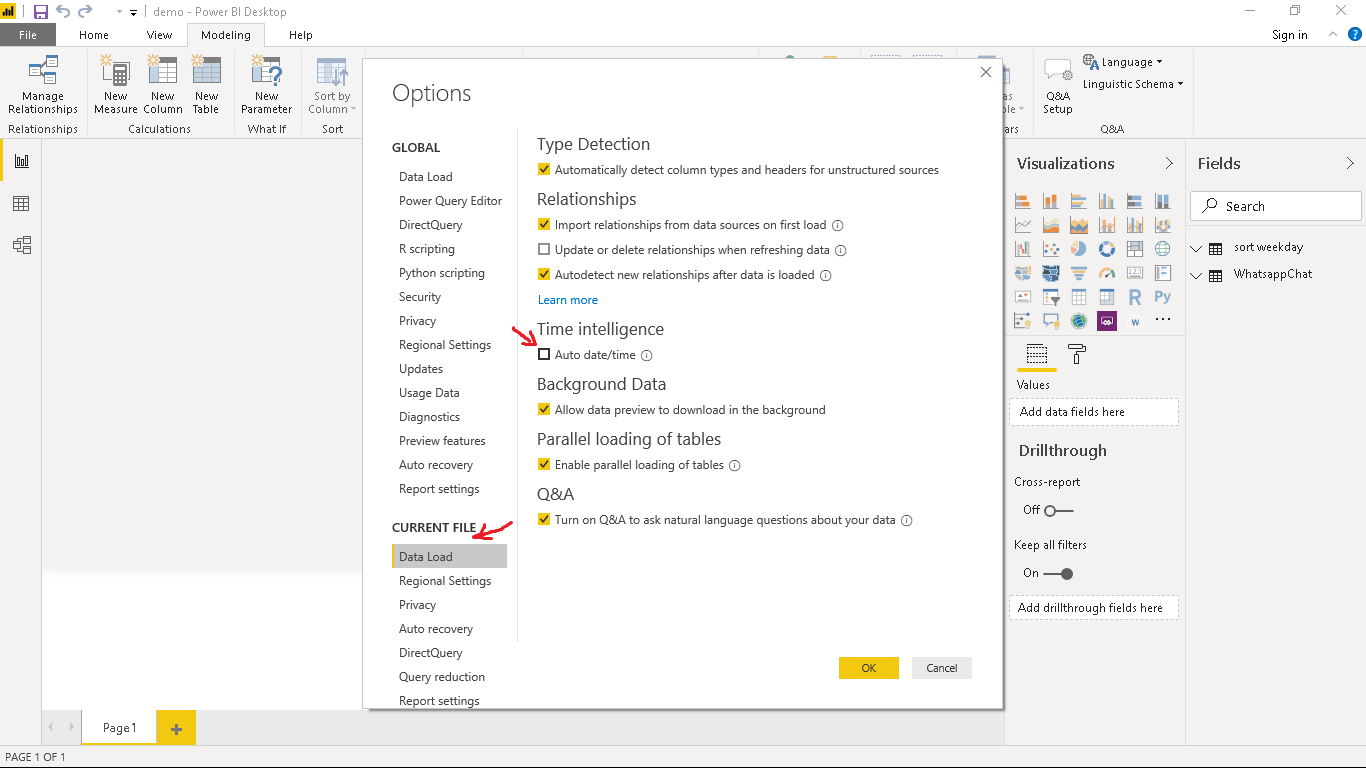1366x768 pixels.
Task: Open the Language dropdown in ribbon
Action: pos(1122,62)
